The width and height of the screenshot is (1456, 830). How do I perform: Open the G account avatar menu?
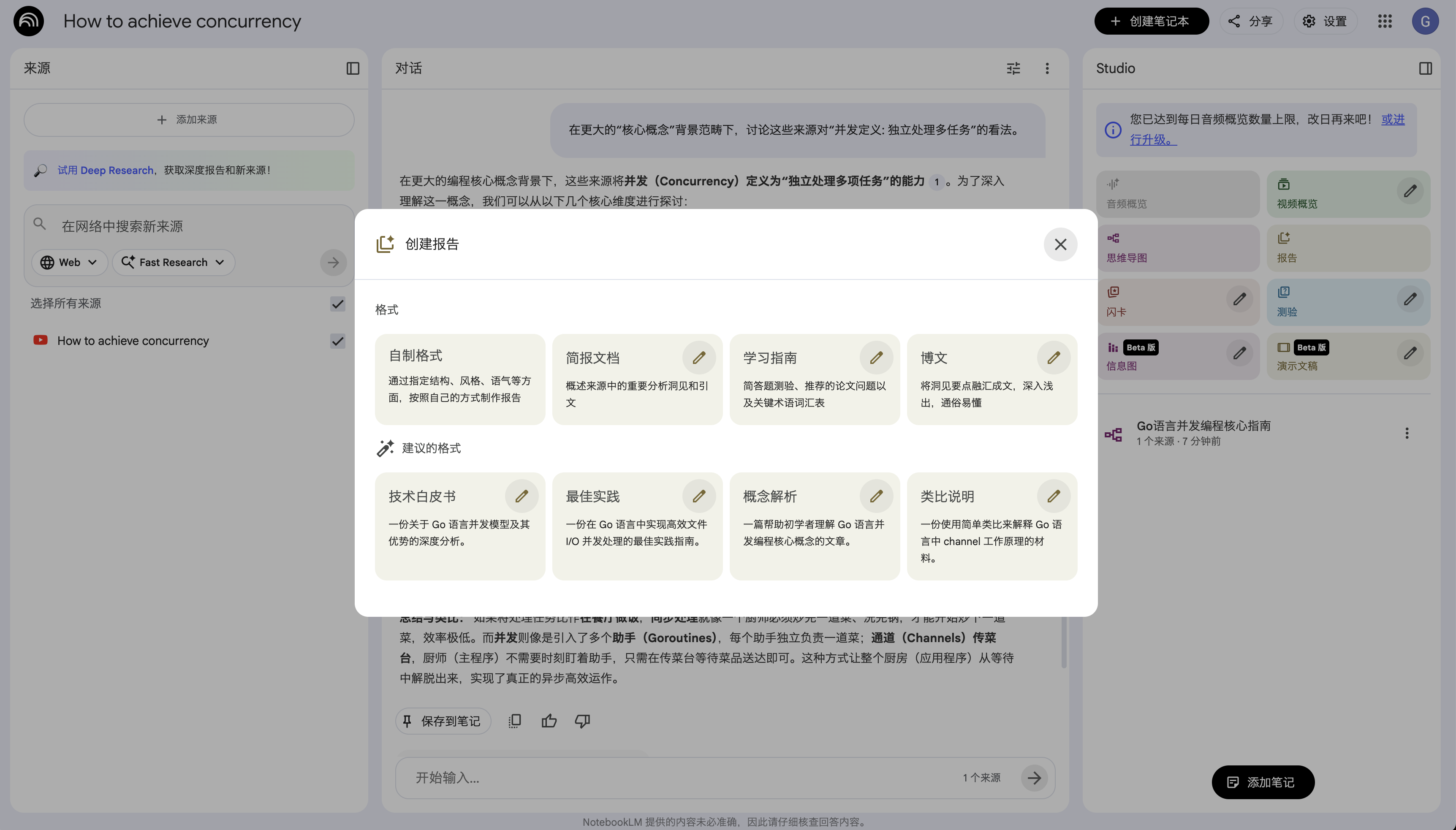(1425, 21)
